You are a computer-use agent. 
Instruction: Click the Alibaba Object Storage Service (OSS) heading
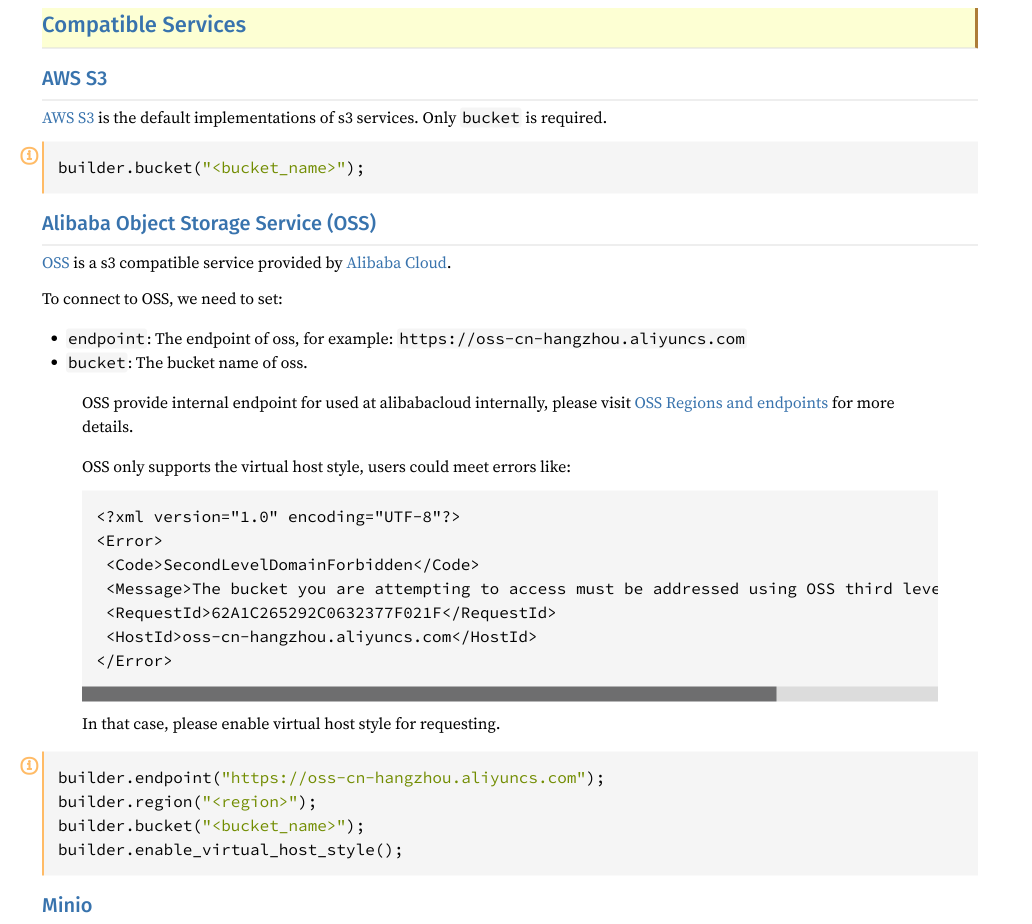tap(209, 223)
